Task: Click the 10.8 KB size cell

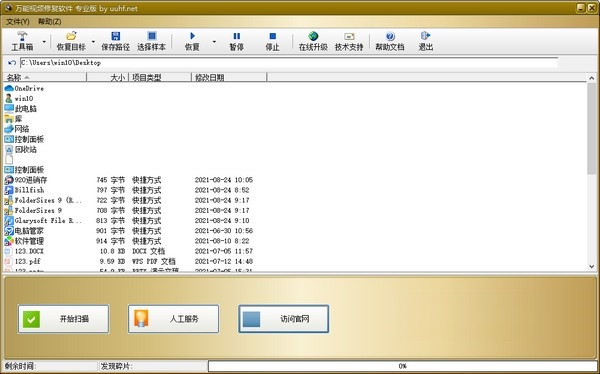Action: click(112, 251)
